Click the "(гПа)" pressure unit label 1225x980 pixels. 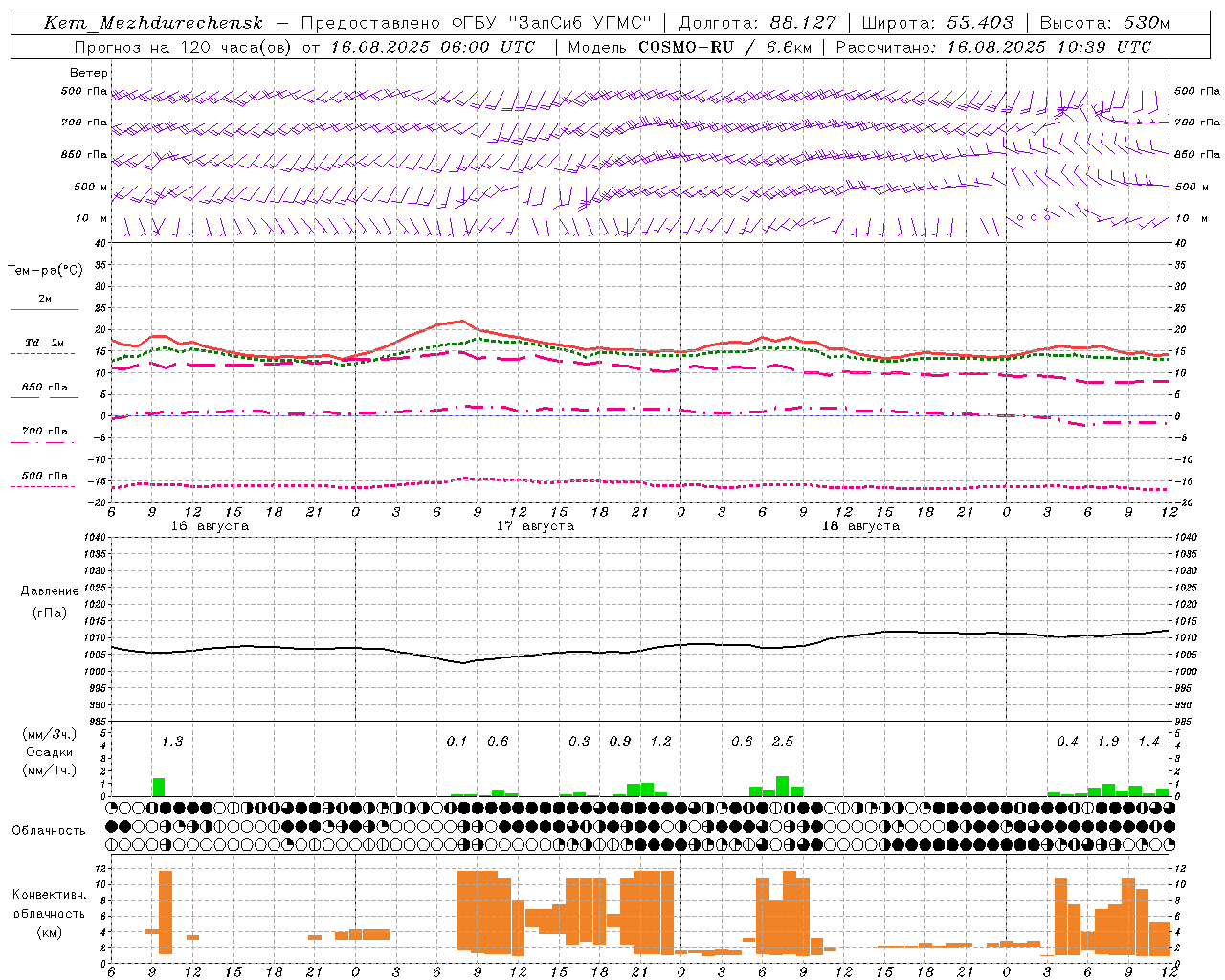(x=50, y=613)
